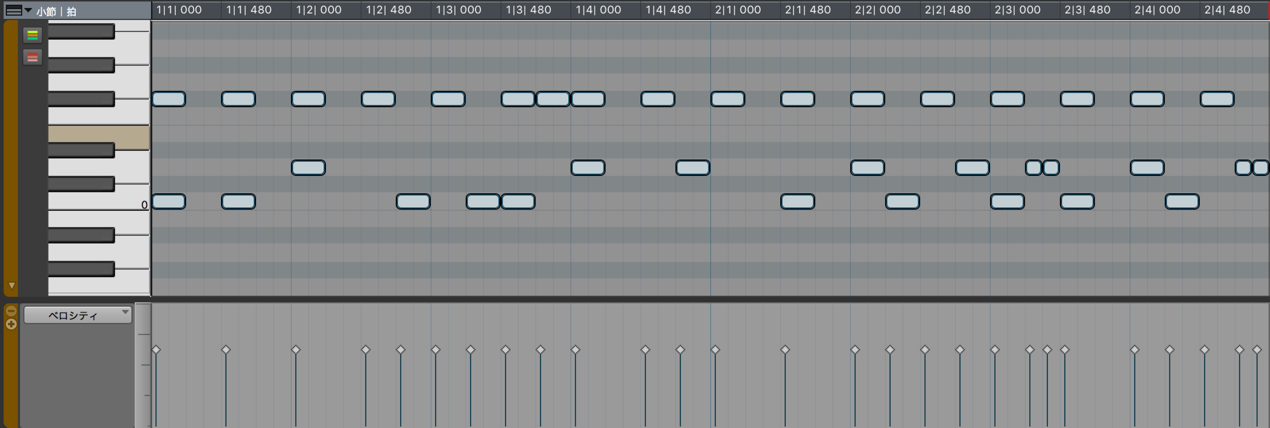
Task: Select middle-row note at 1|2|000
Action: (308, 168)
